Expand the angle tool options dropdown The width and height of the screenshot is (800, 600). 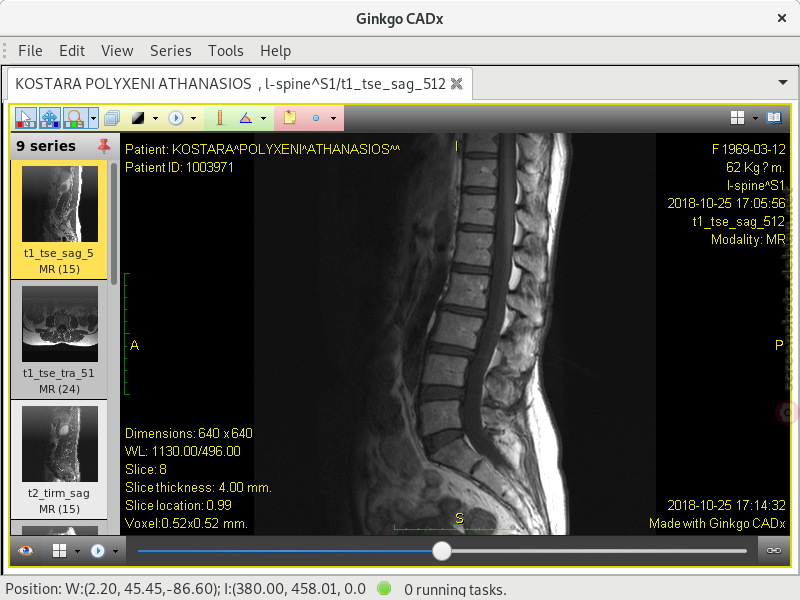[263, 118]
